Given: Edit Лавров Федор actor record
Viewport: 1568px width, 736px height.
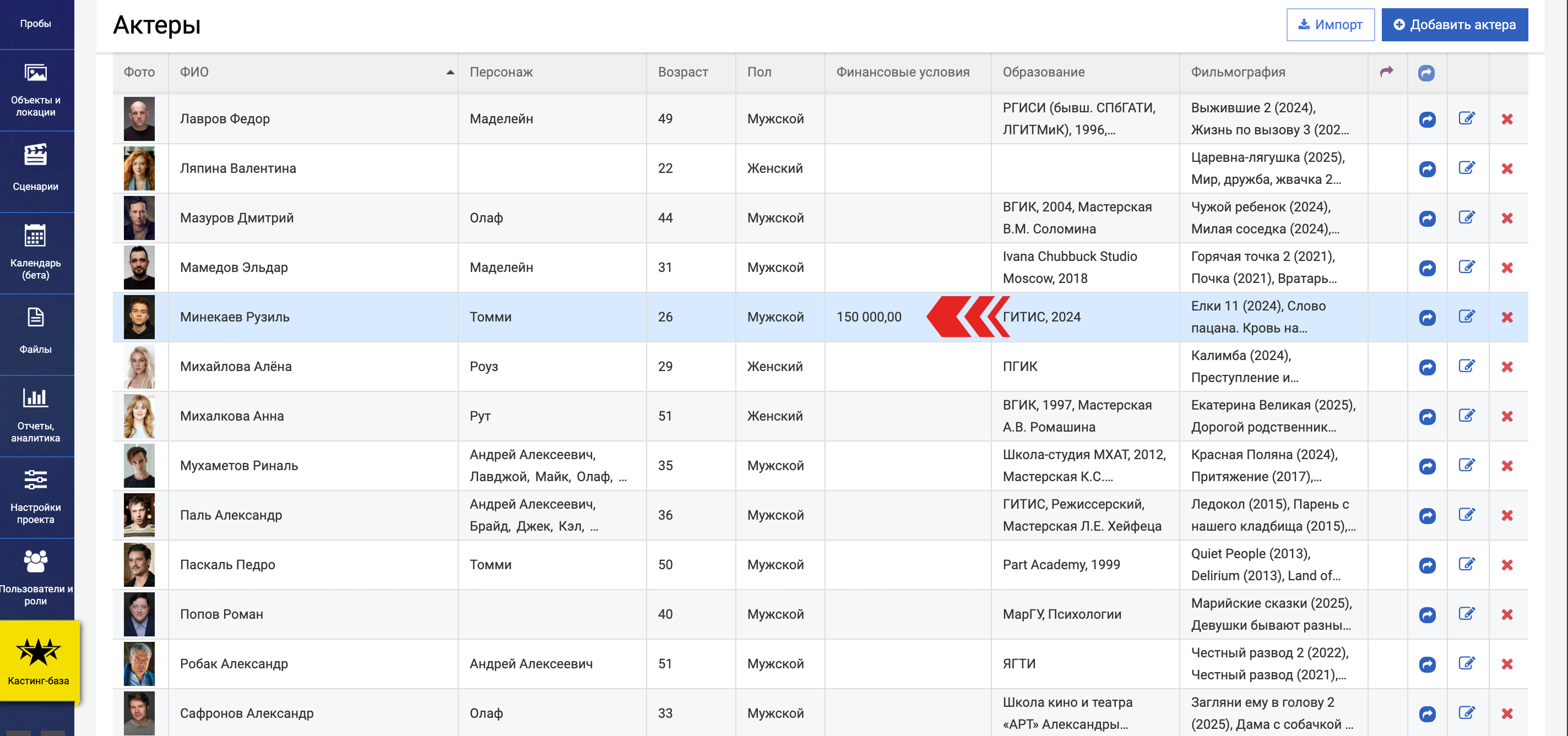Looking at the screenshot, I should click(1467, 118).
